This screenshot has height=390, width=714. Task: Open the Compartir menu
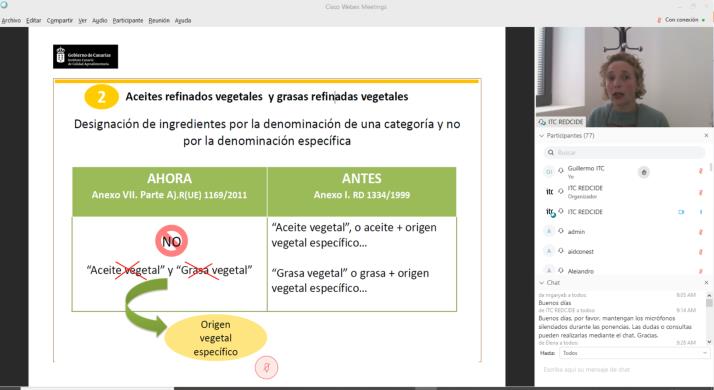60,21
